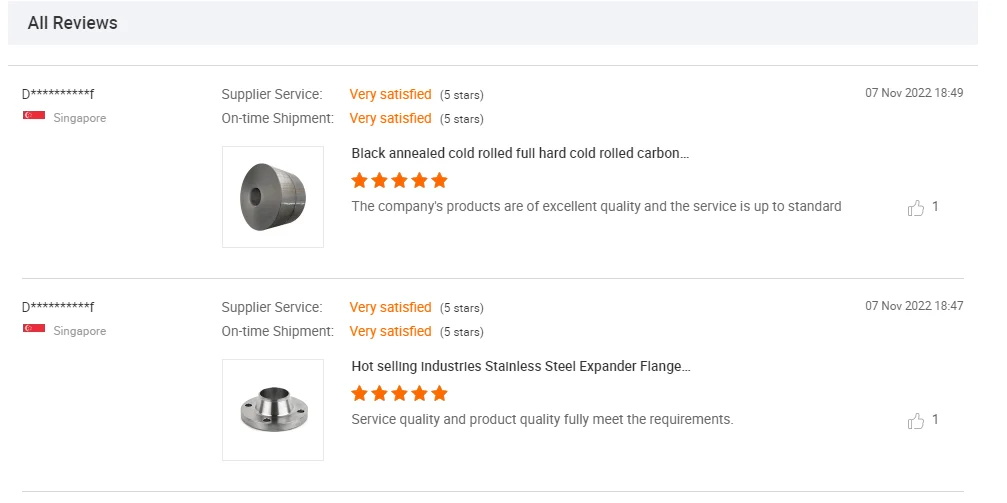Select the All Reviews heading
The width and height of the screenshot is (1007, 503).
[x=72, y=23]
